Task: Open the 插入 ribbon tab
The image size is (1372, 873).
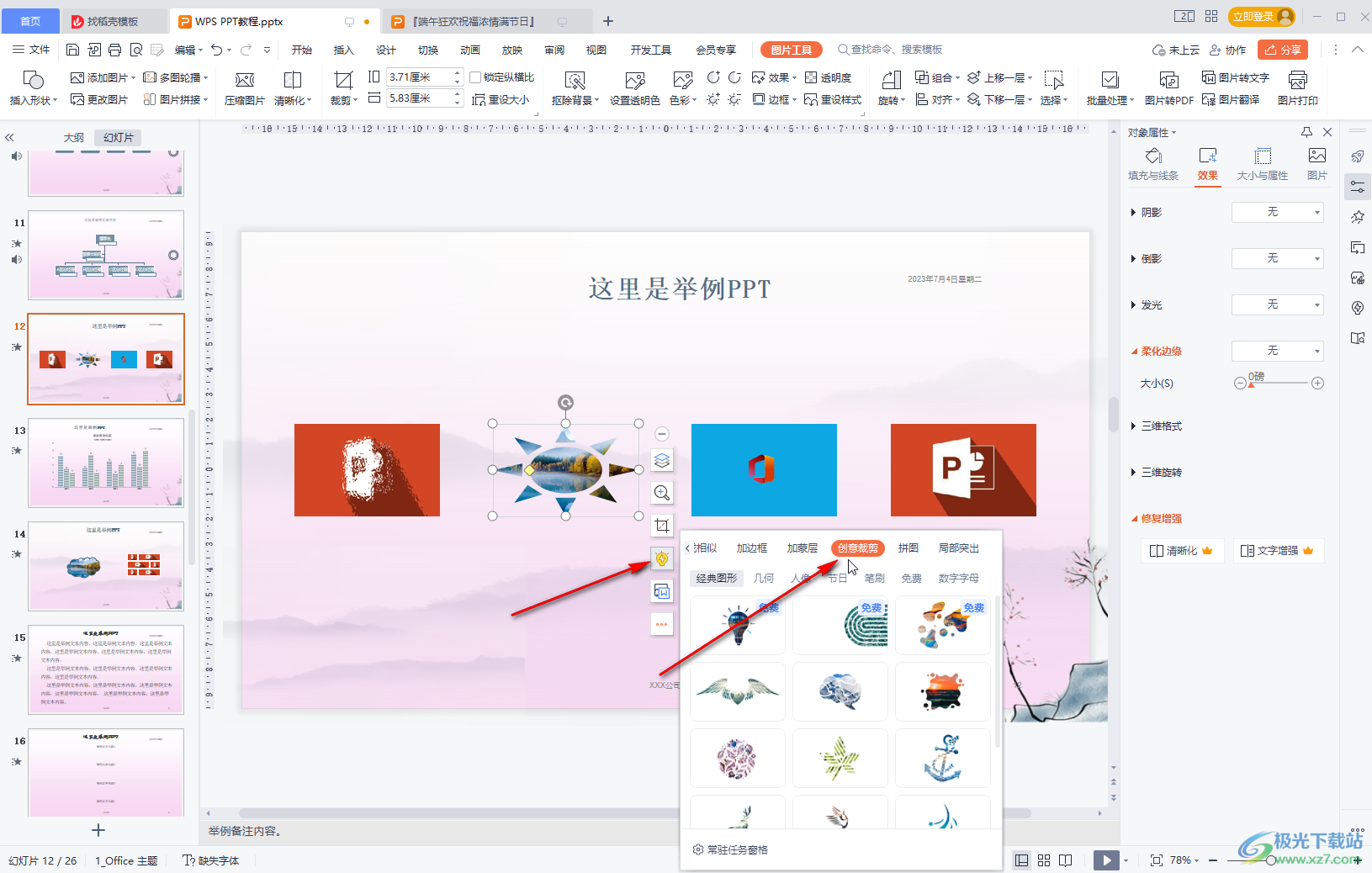Action: click(344, 50)
